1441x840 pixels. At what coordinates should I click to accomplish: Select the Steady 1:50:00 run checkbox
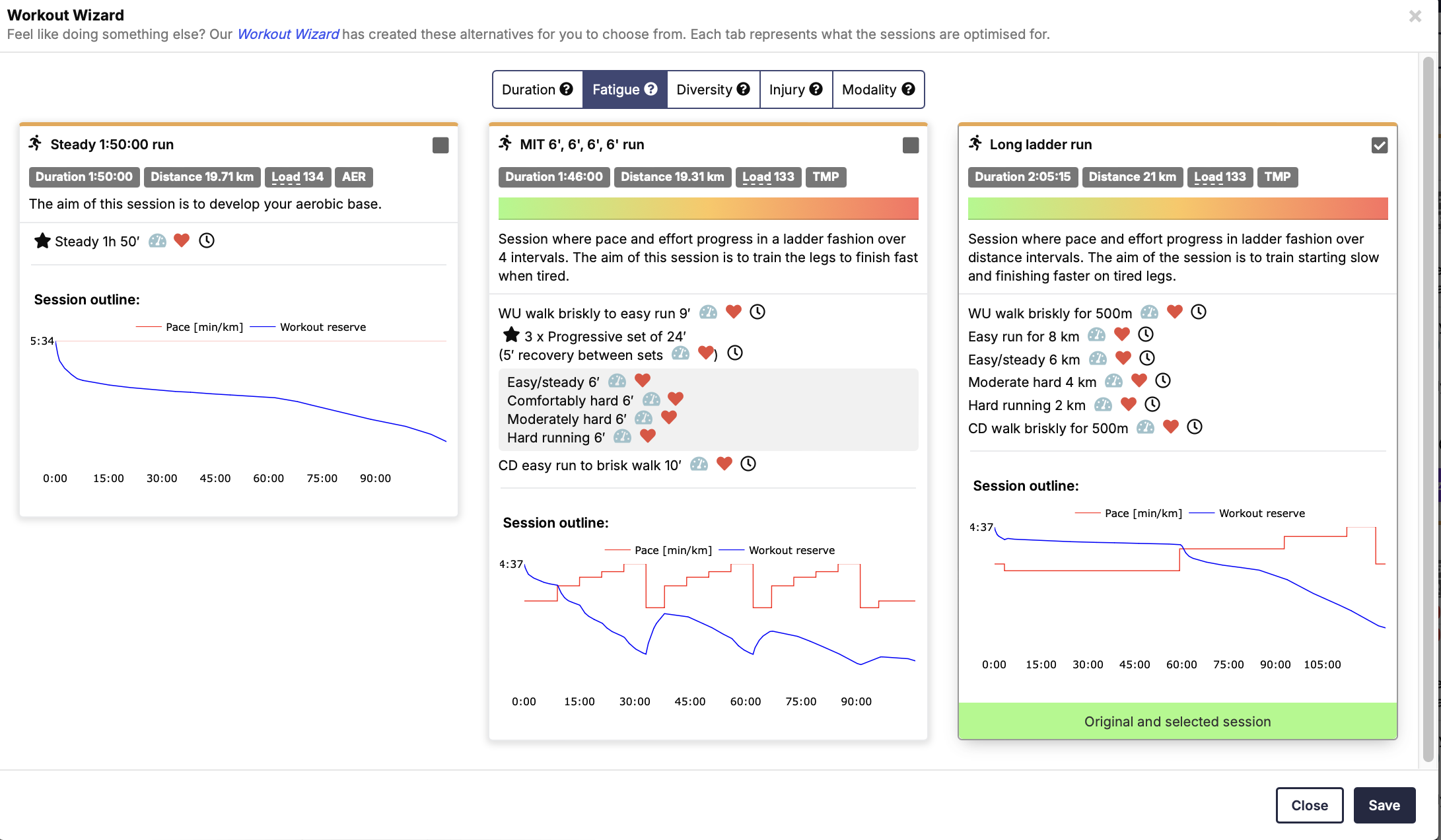pos(440,145)
